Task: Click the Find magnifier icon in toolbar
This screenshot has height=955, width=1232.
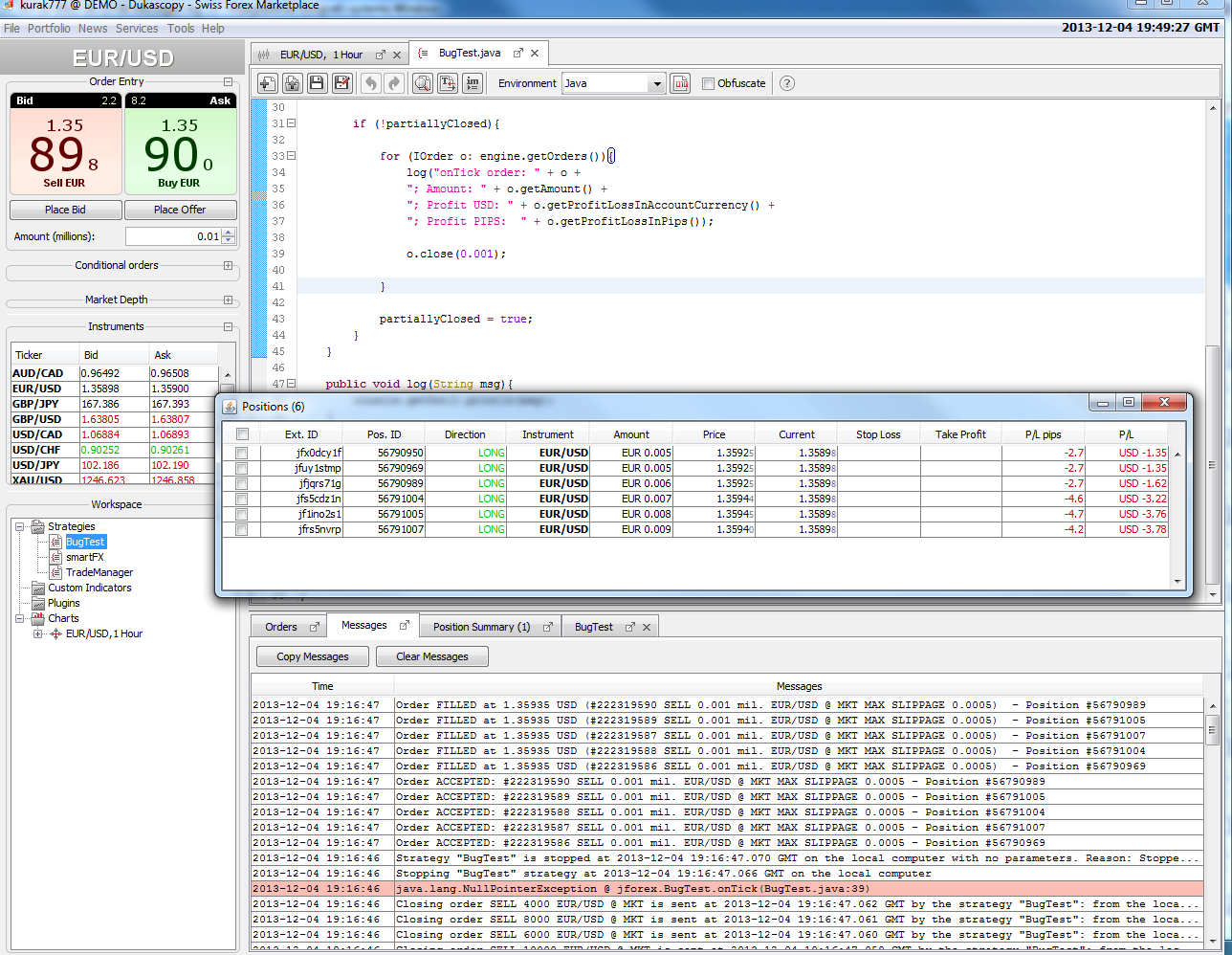Action: (422, 83)
